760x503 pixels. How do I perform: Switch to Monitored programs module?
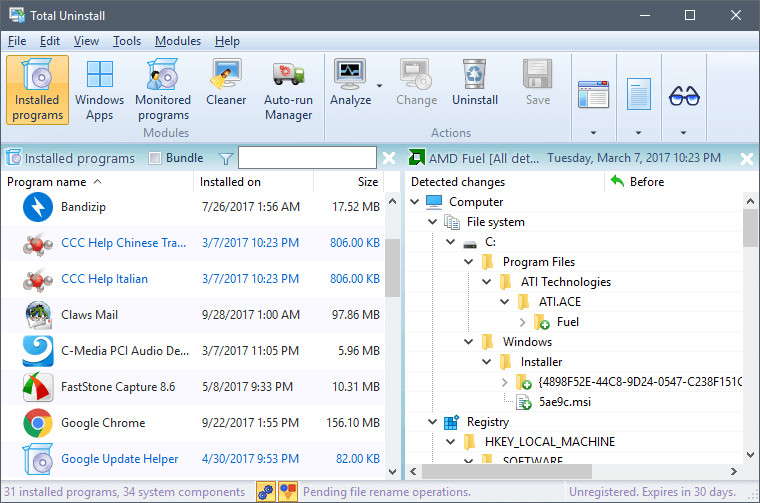coord(163,89)
